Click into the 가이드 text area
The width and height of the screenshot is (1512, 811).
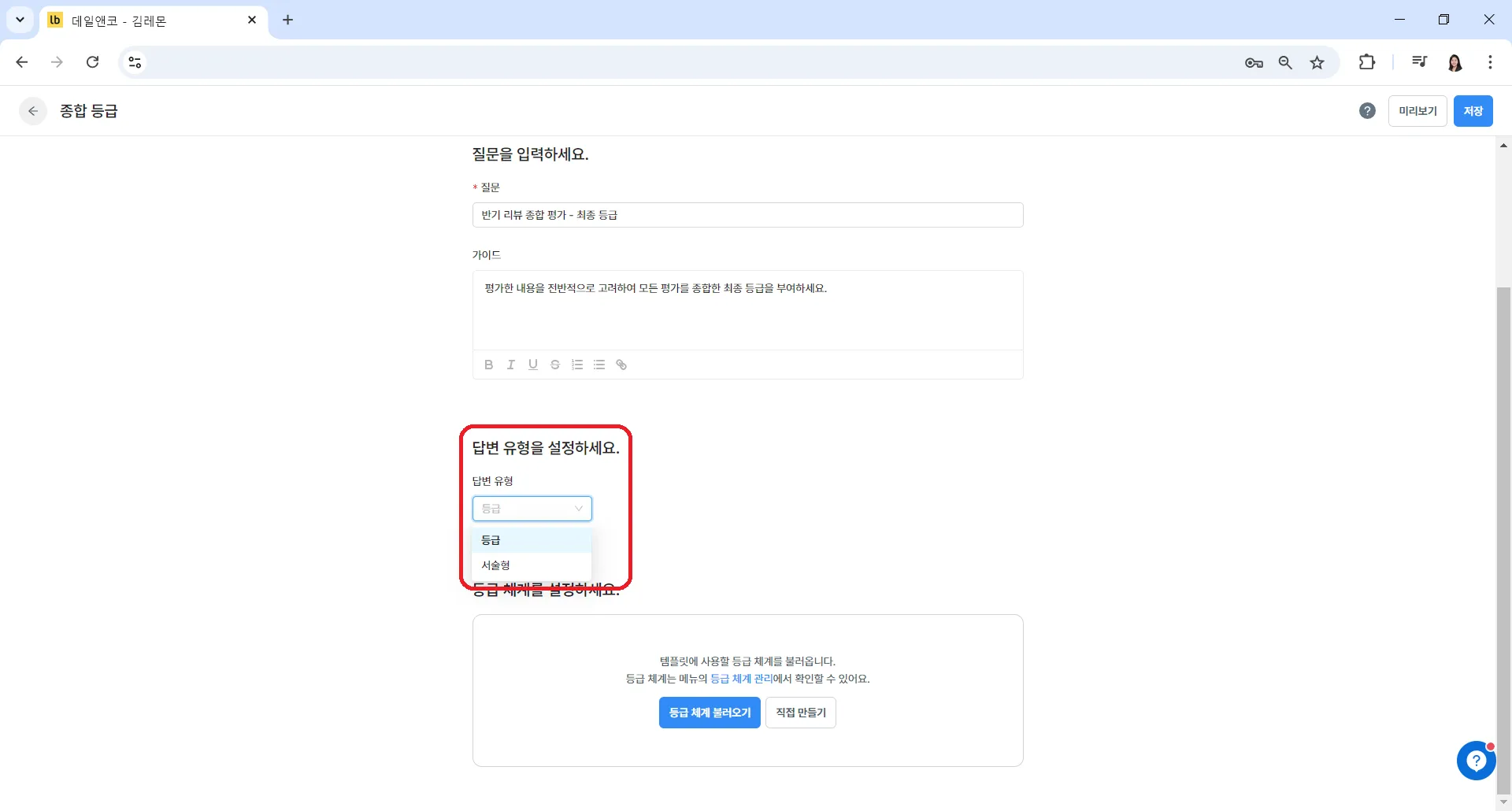click(x=748, y=310)
